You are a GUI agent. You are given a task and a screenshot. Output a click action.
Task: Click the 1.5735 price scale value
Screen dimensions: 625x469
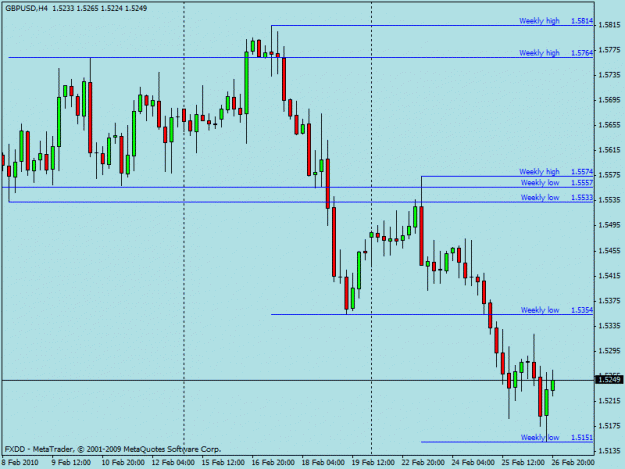point(609,75)
